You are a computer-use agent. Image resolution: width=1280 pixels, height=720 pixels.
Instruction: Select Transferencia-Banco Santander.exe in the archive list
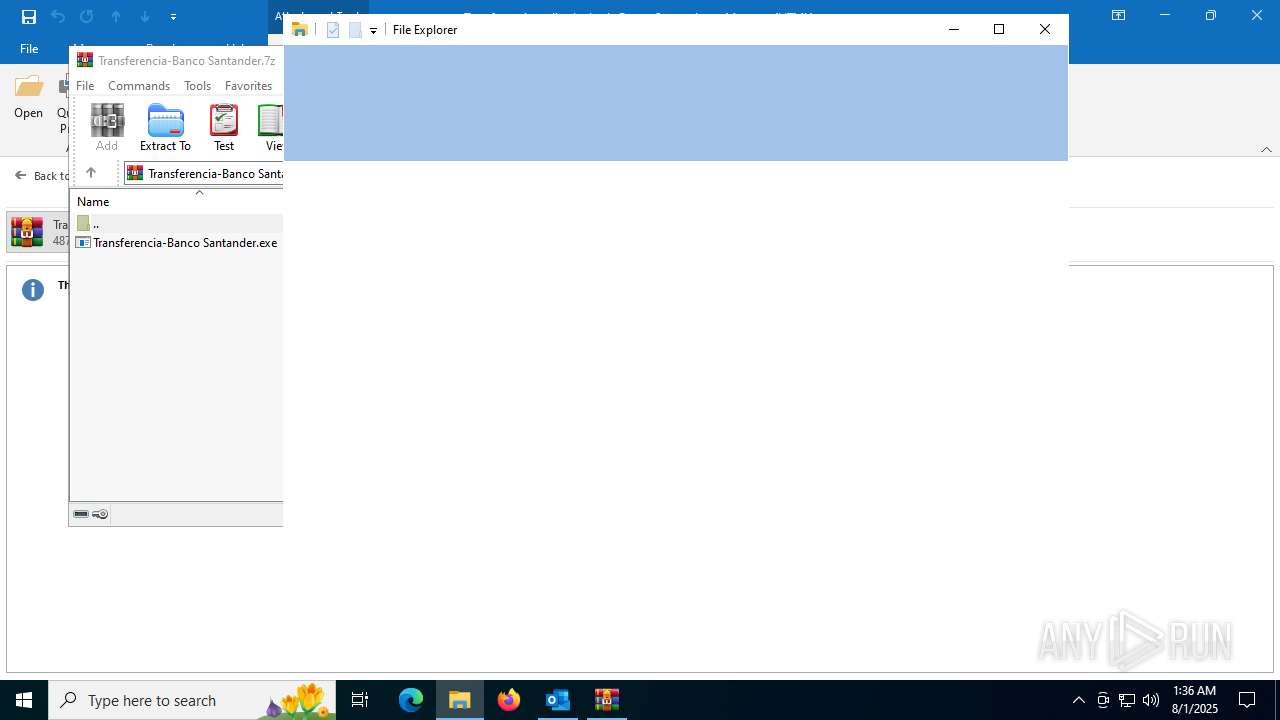[177, 242]
